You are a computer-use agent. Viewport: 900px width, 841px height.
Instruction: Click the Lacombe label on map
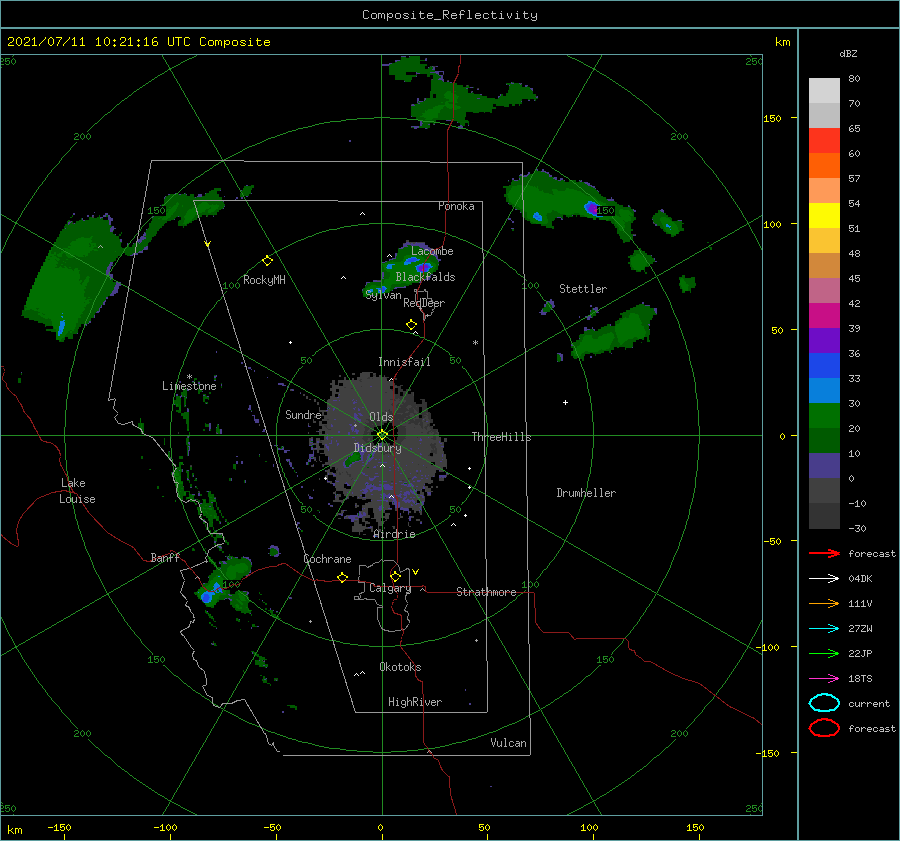pyautogui.click(x=432, y=251)
